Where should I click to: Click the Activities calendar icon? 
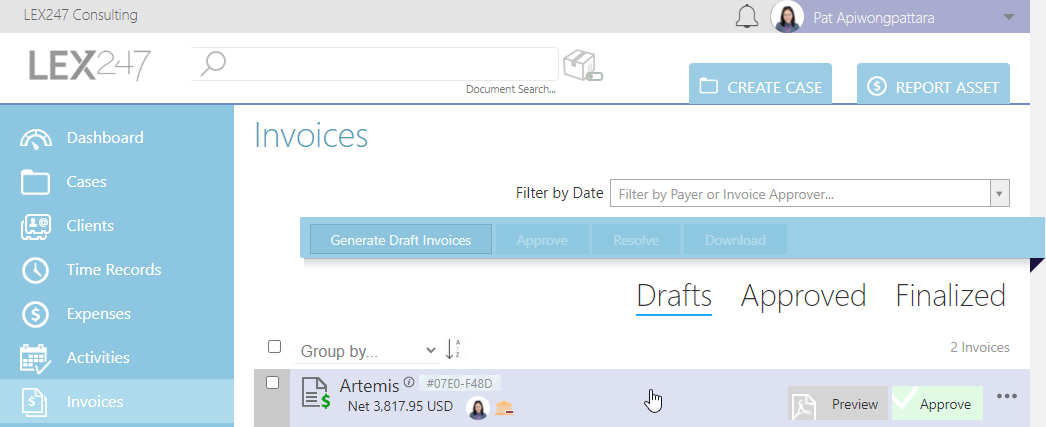tap(35, 358)
